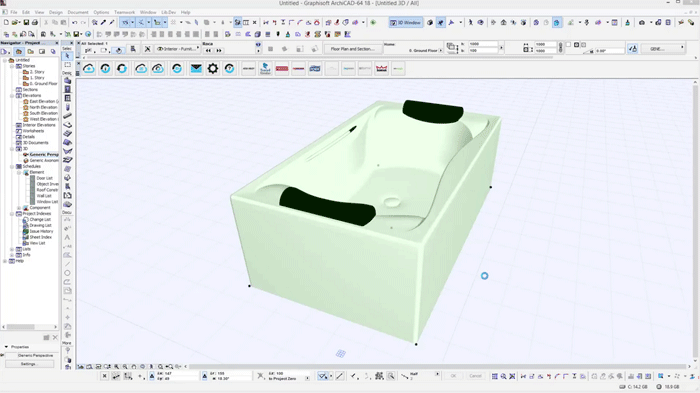700x393 pixels.
Task: Click the OK button in bottom bar
Action: click(453, 376)
